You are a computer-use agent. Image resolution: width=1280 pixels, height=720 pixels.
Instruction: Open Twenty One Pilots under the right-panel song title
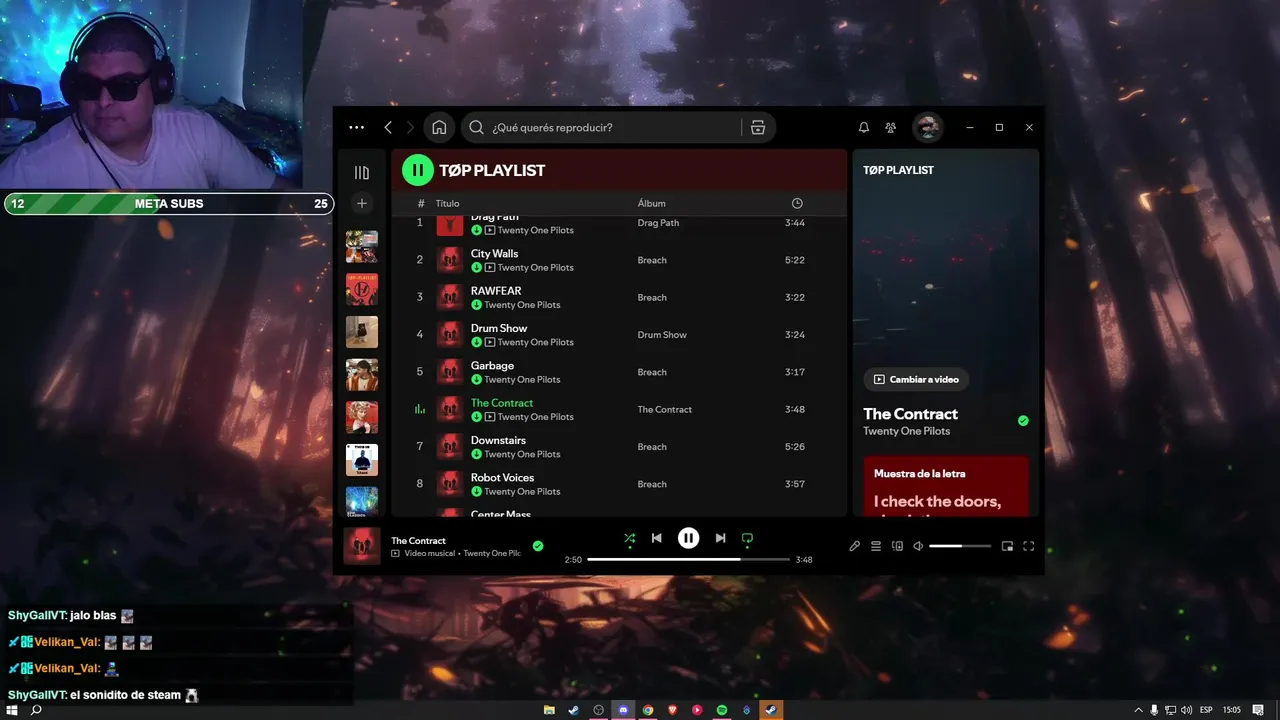(x=907, y=431)
